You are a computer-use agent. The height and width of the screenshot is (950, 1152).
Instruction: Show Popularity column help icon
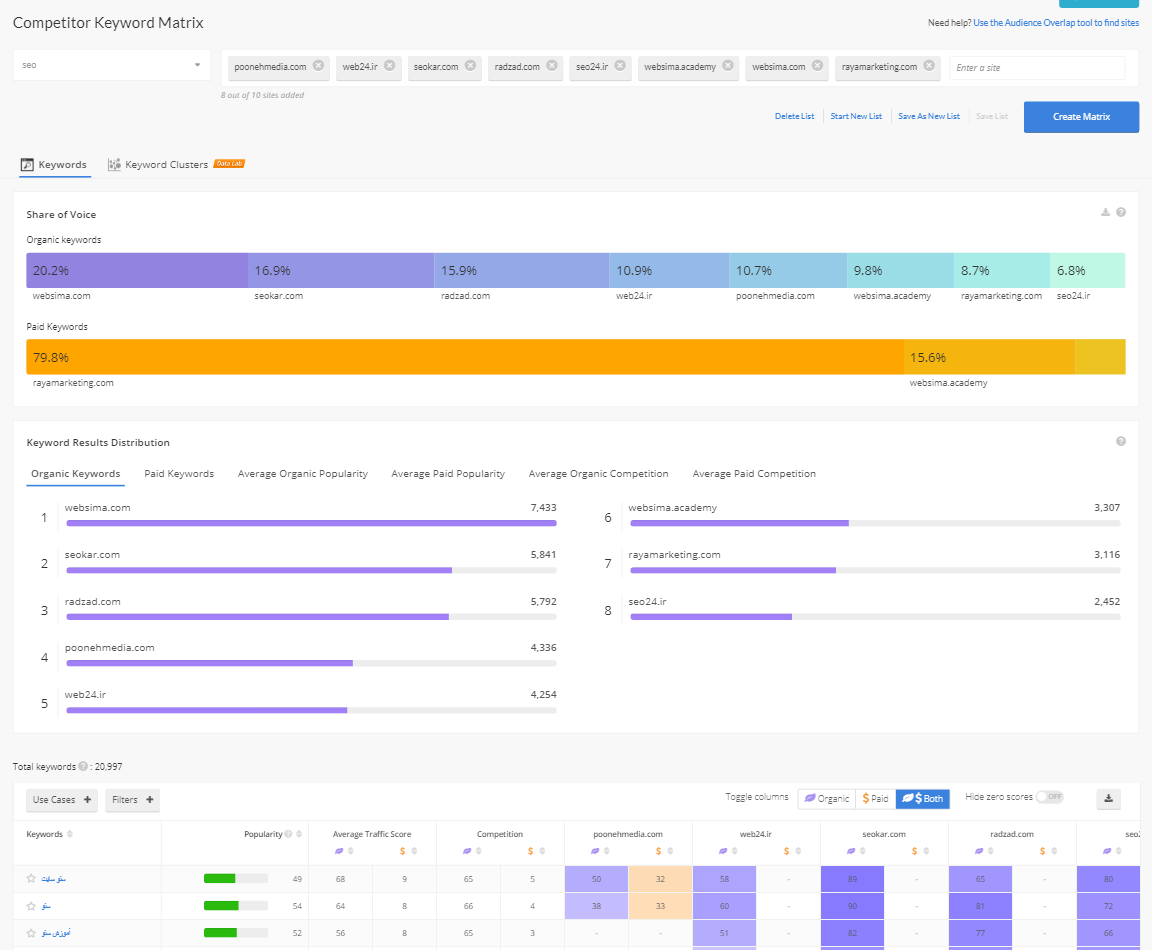(x=288, y=834)
